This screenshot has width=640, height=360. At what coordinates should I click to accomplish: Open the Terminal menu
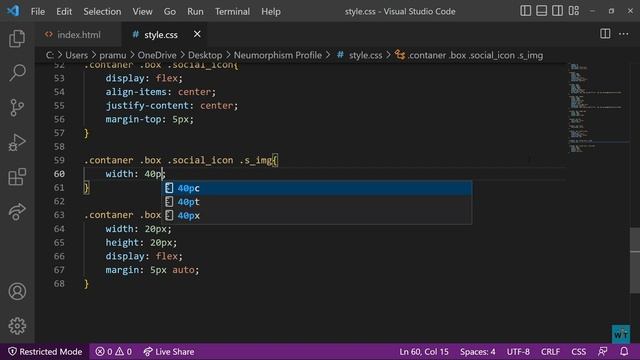coord(232,11)
